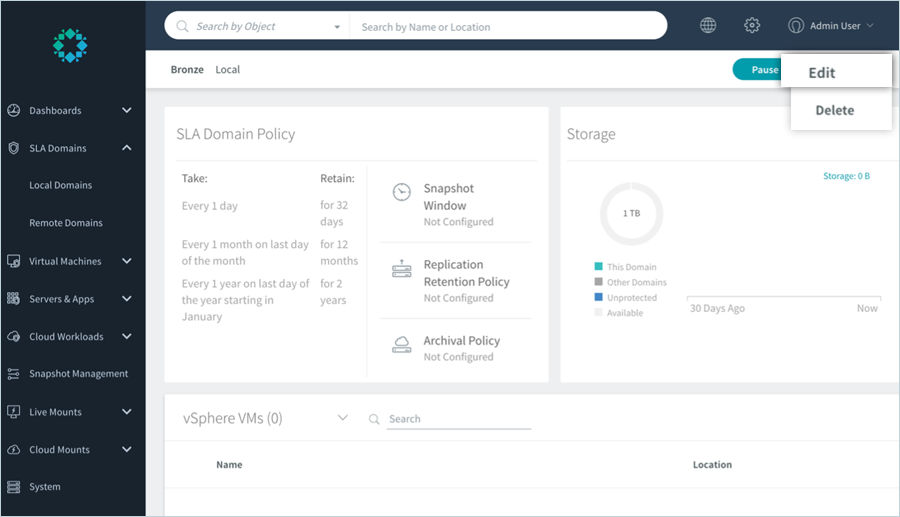The width and height of the screenshot is (900, 517).
Task: Click the Replication Retention Policy label
Action: click(x=466, y=273)
